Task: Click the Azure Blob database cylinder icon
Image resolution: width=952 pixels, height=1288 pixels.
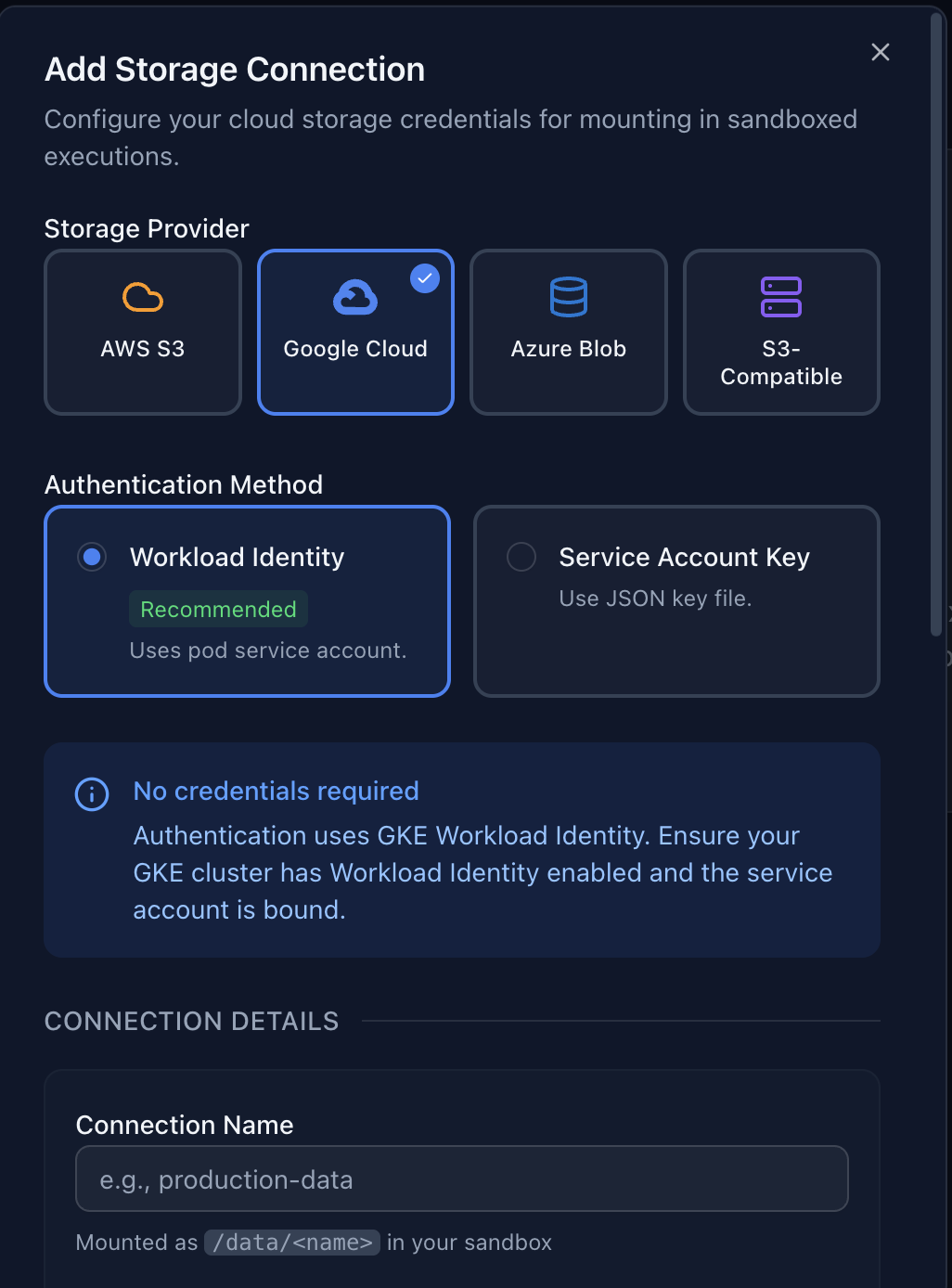Action: click(568, 297)
